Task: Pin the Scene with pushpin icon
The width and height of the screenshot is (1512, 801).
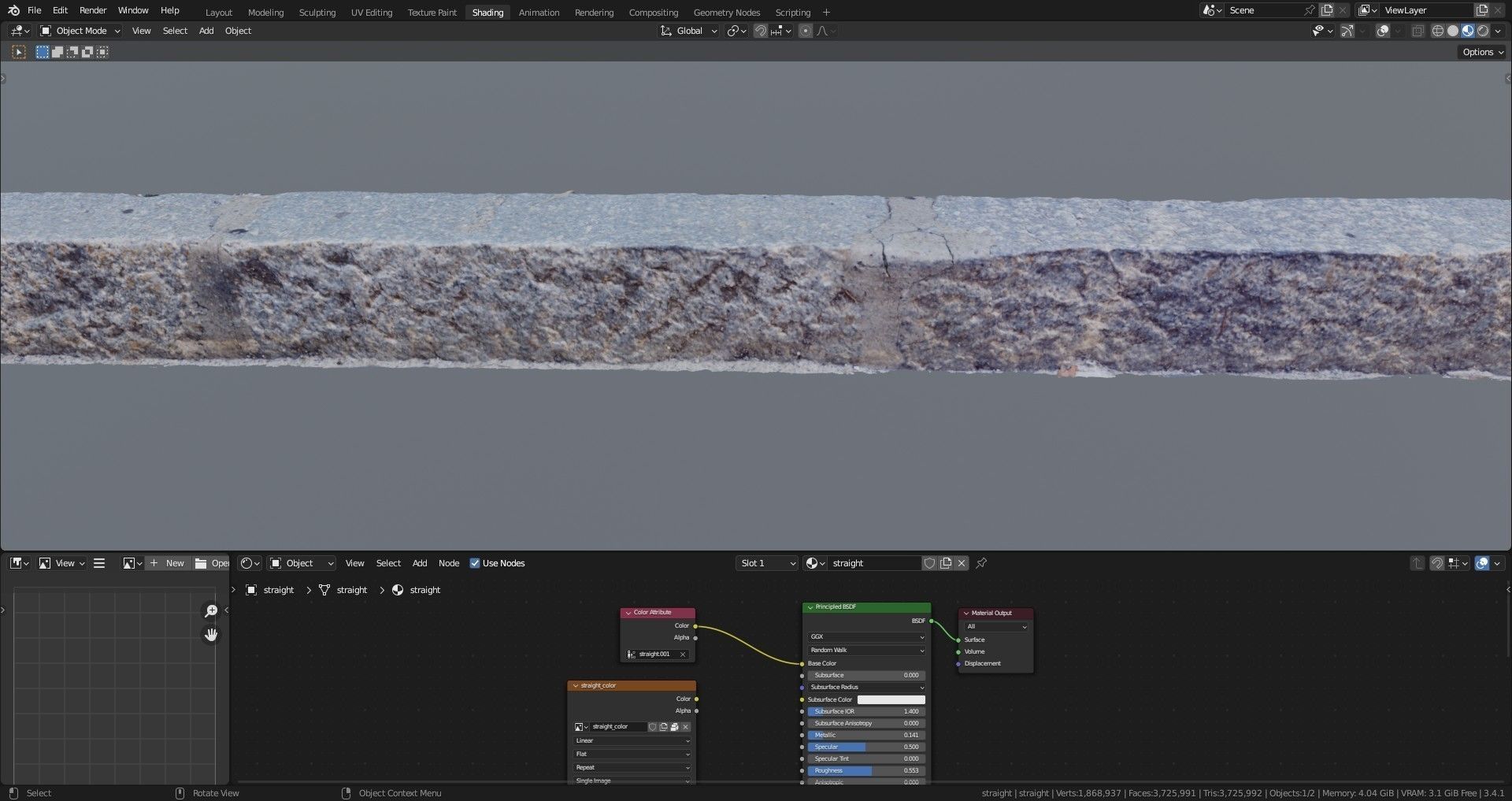Action: 1309,10
